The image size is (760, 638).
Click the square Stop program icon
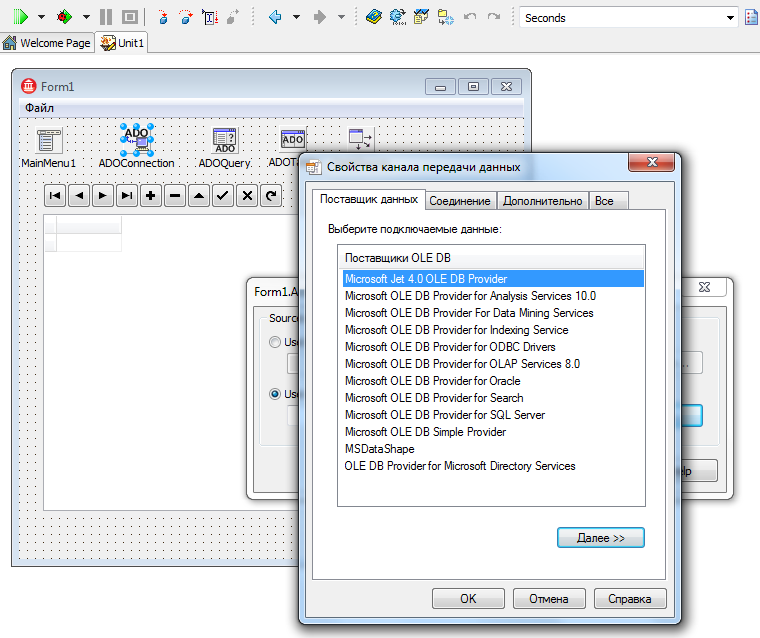tap(129, 17)
